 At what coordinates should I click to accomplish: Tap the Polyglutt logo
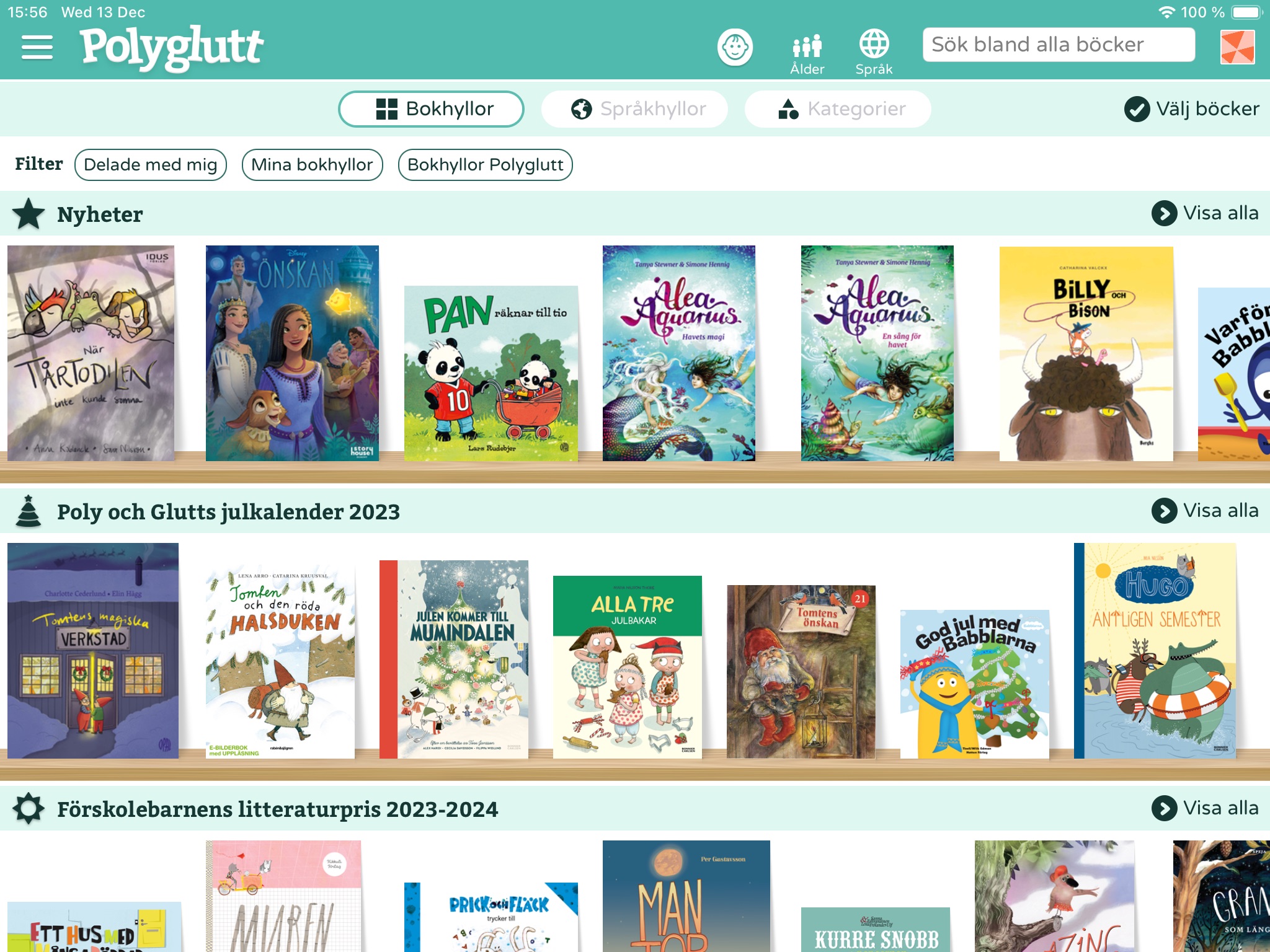pyautogui.click(x=172, y=48)
